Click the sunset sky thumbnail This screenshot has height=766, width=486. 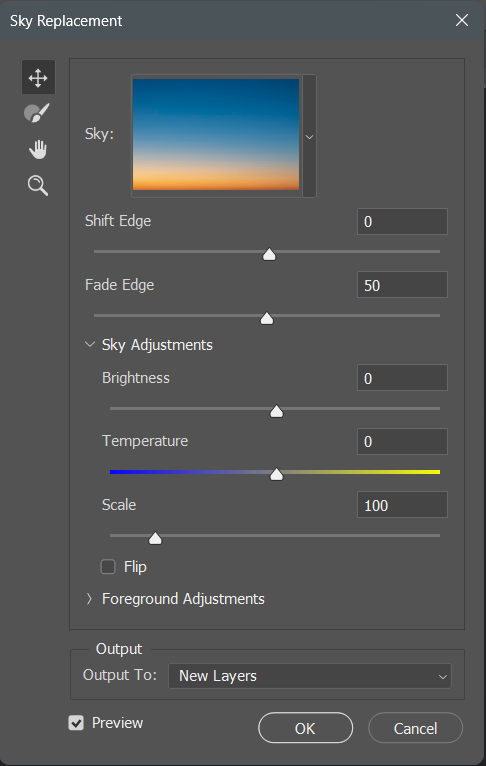[x=216, y=134]
